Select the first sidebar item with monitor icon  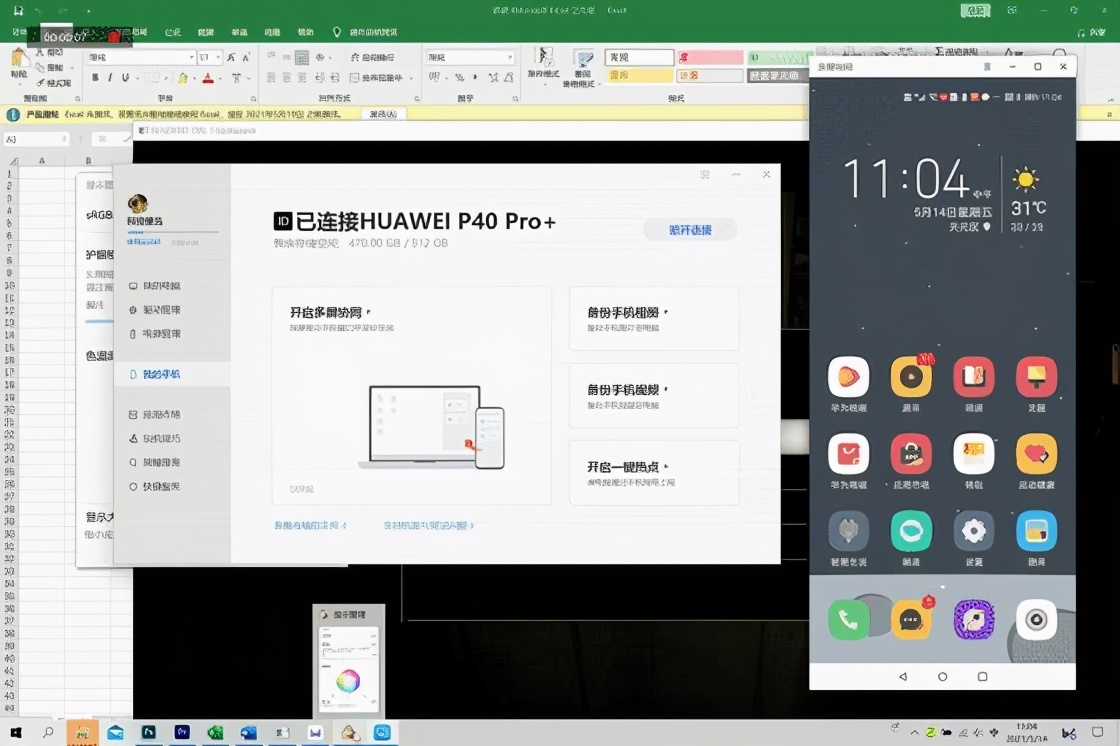(172, 286)
